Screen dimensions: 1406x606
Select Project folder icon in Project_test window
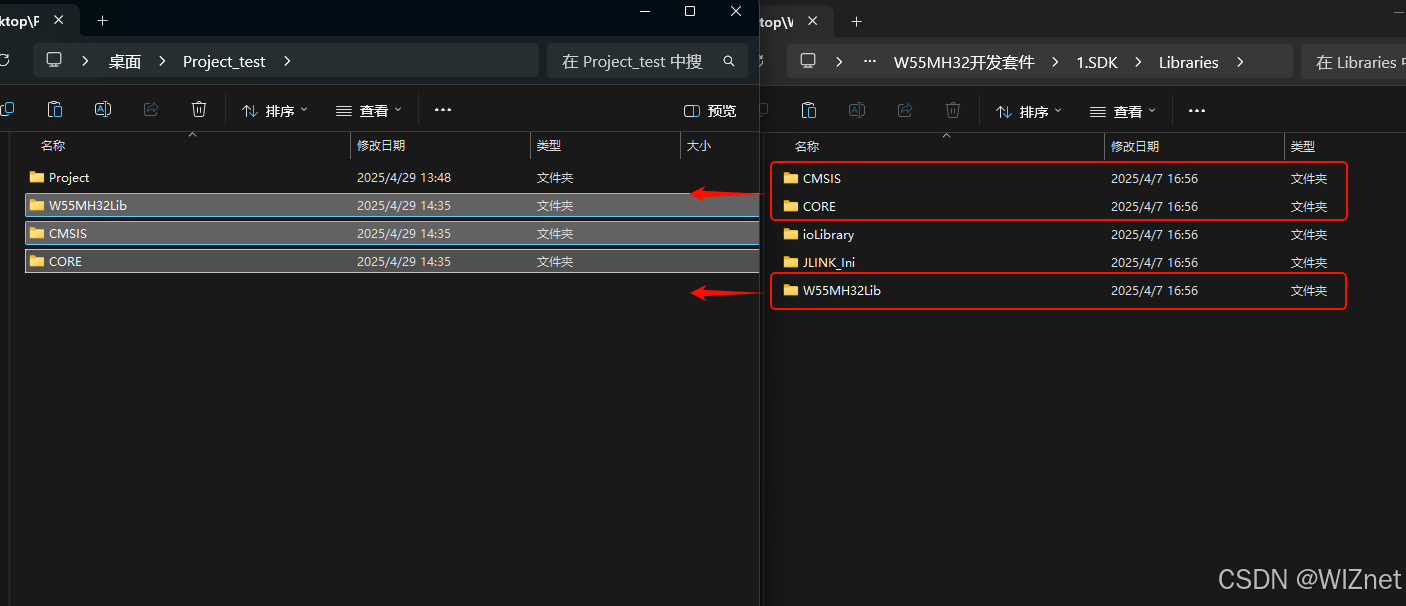coord(37,177)
